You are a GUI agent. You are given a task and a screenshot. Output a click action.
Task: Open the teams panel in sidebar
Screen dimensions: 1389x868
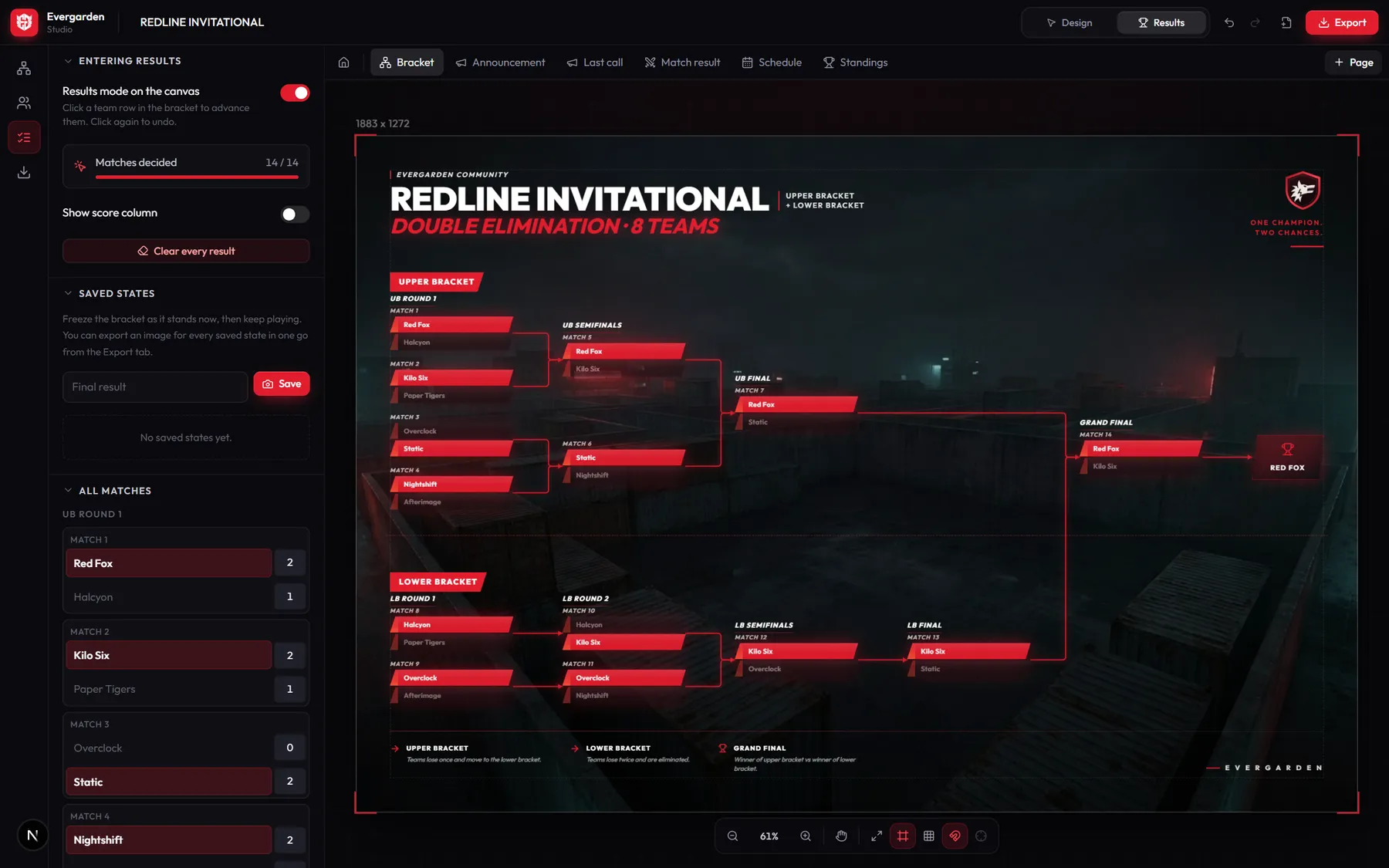click(x=24, y=103)
